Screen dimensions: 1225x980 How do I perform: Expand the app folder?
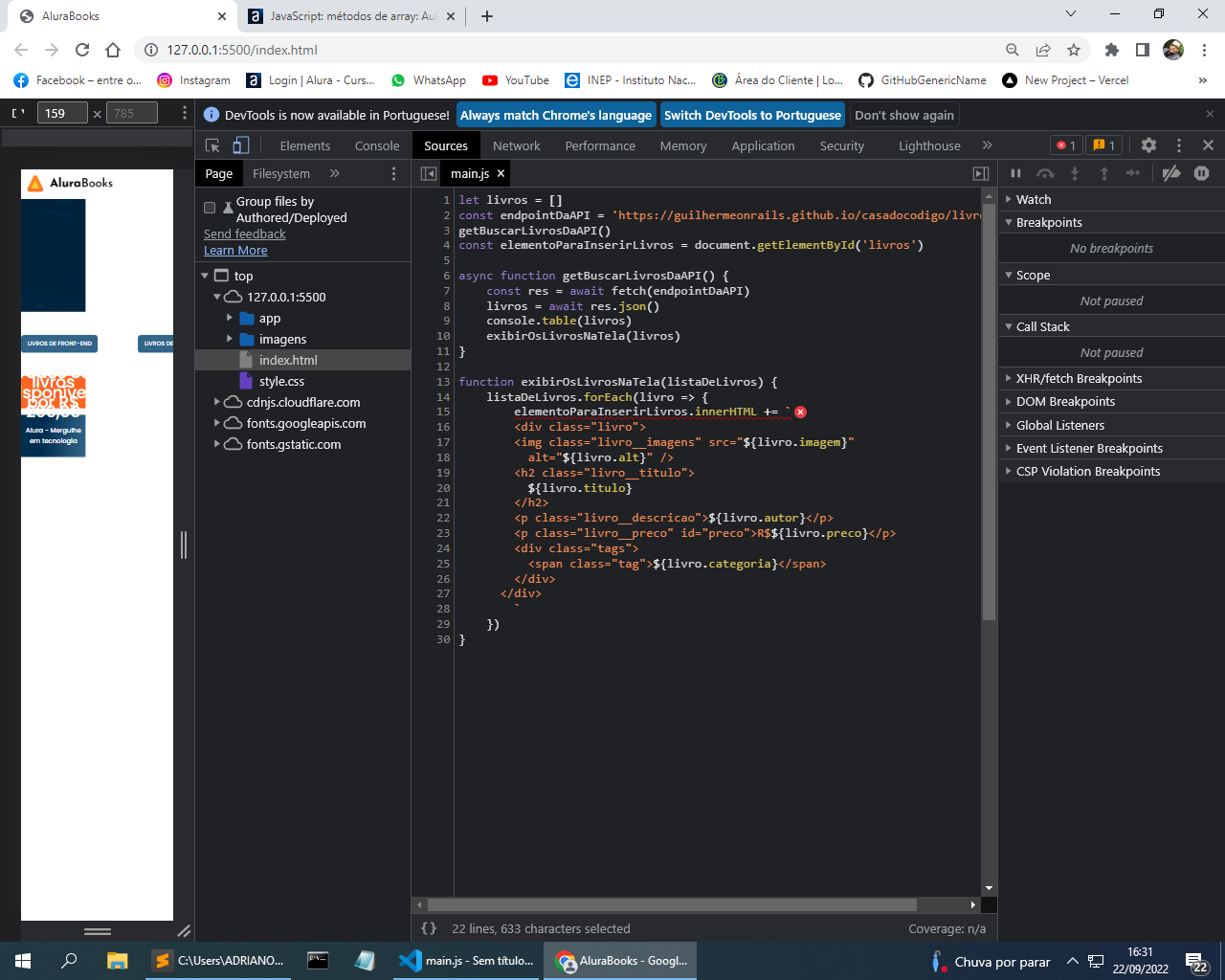[230, 318]
